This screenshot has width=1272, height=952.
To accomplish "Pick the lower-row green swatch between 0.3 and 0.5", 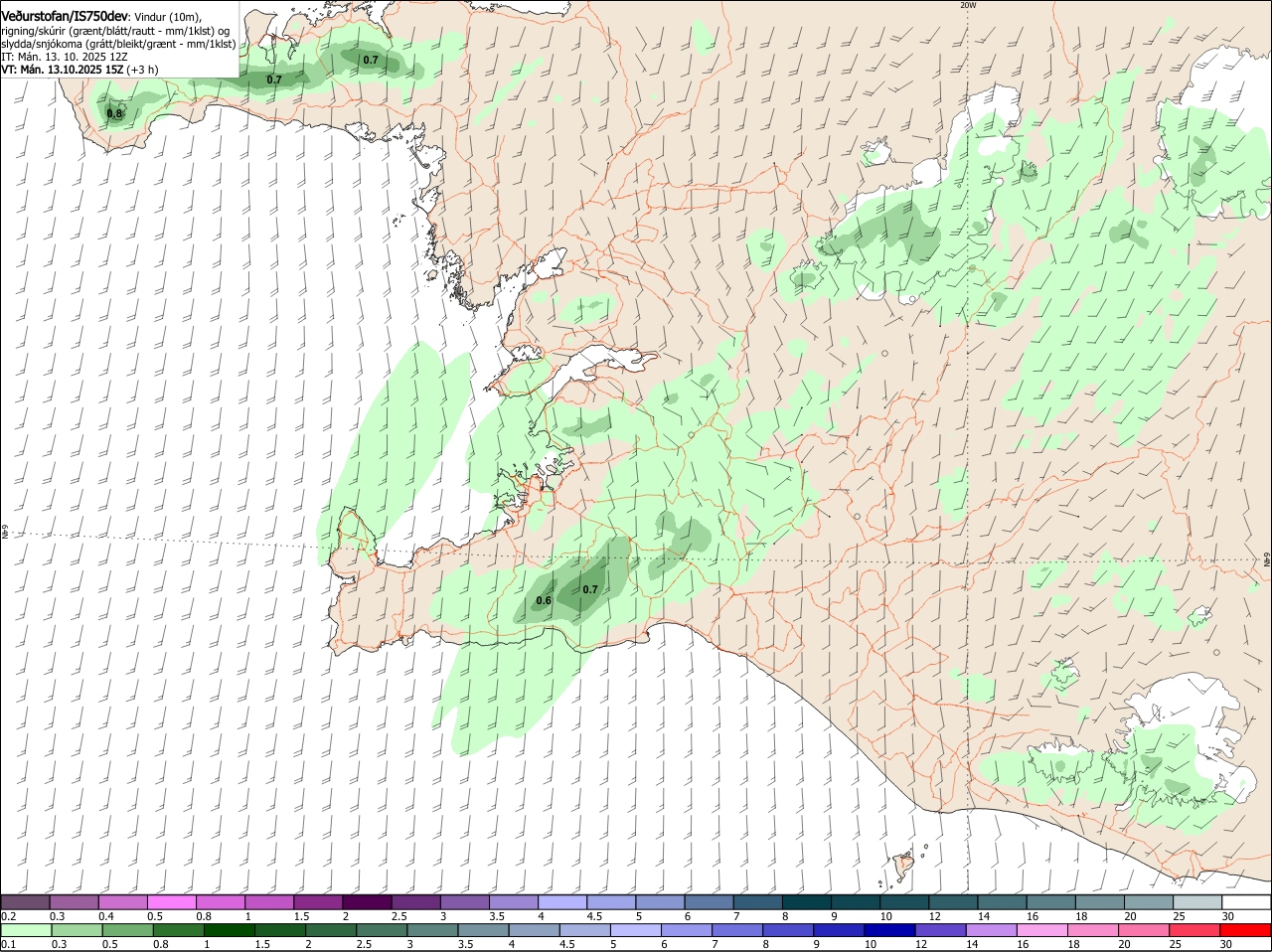I will (x=77, y=930).
